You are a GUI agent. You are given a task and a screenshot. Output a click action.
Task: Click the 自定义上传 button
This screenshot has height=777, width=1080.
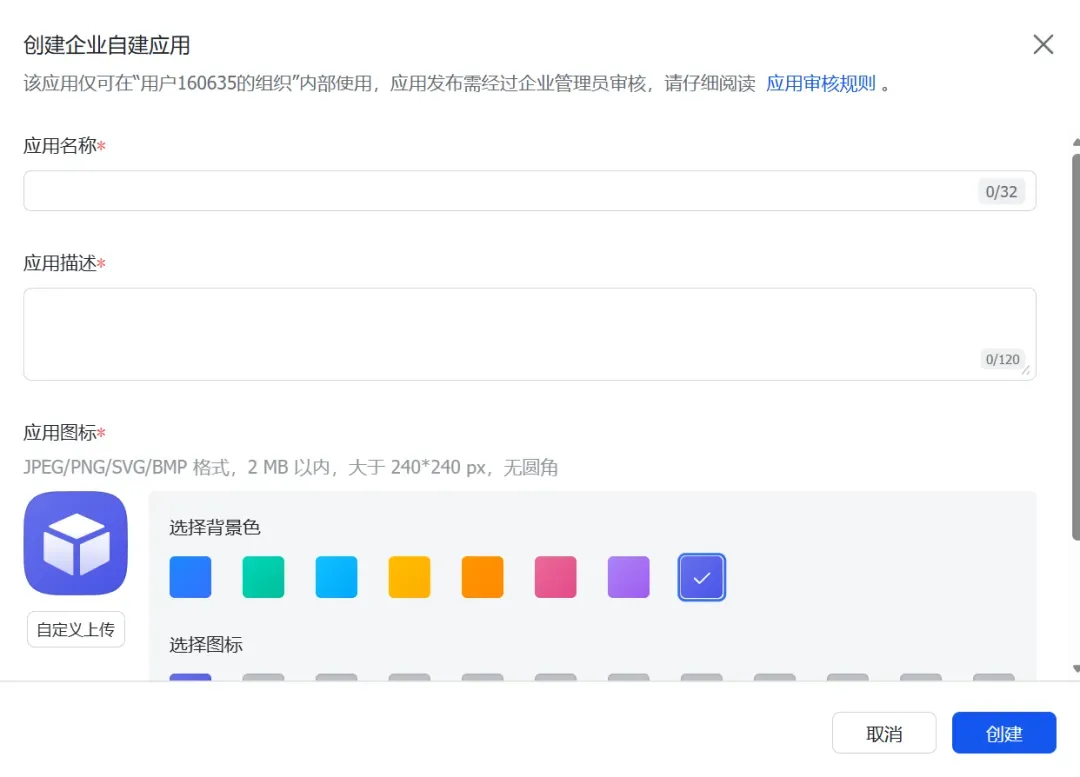76,629
